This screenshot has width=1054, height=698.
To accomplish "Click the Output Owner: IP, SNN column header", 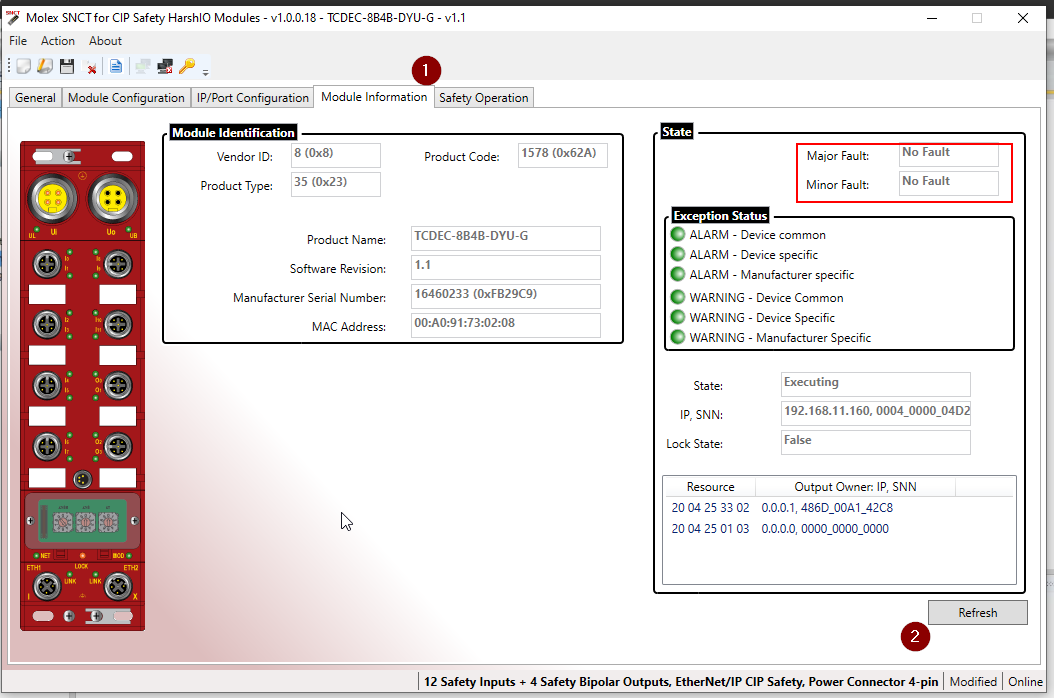I will pos(855,487).
